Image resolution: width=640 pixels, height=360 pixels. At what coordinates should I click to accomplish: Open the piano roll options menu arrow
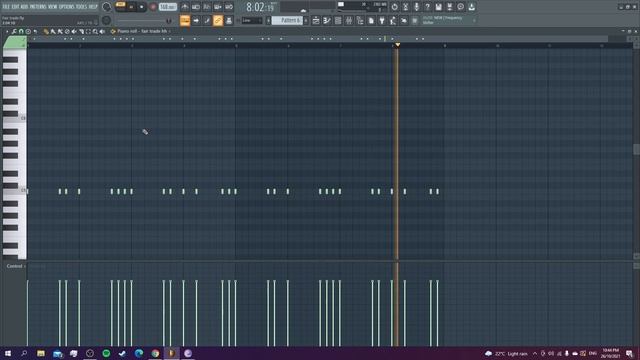pyautogui.click(x=7, y=31)
